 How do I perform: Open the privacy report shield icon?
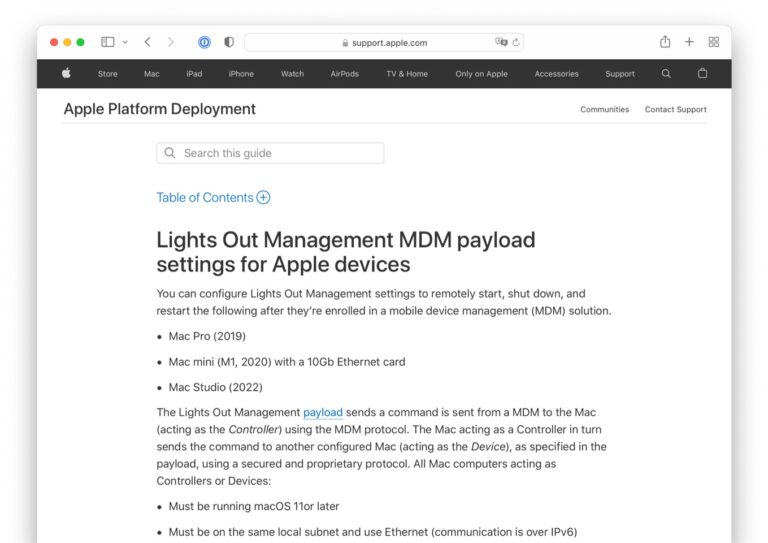[229, 42]
